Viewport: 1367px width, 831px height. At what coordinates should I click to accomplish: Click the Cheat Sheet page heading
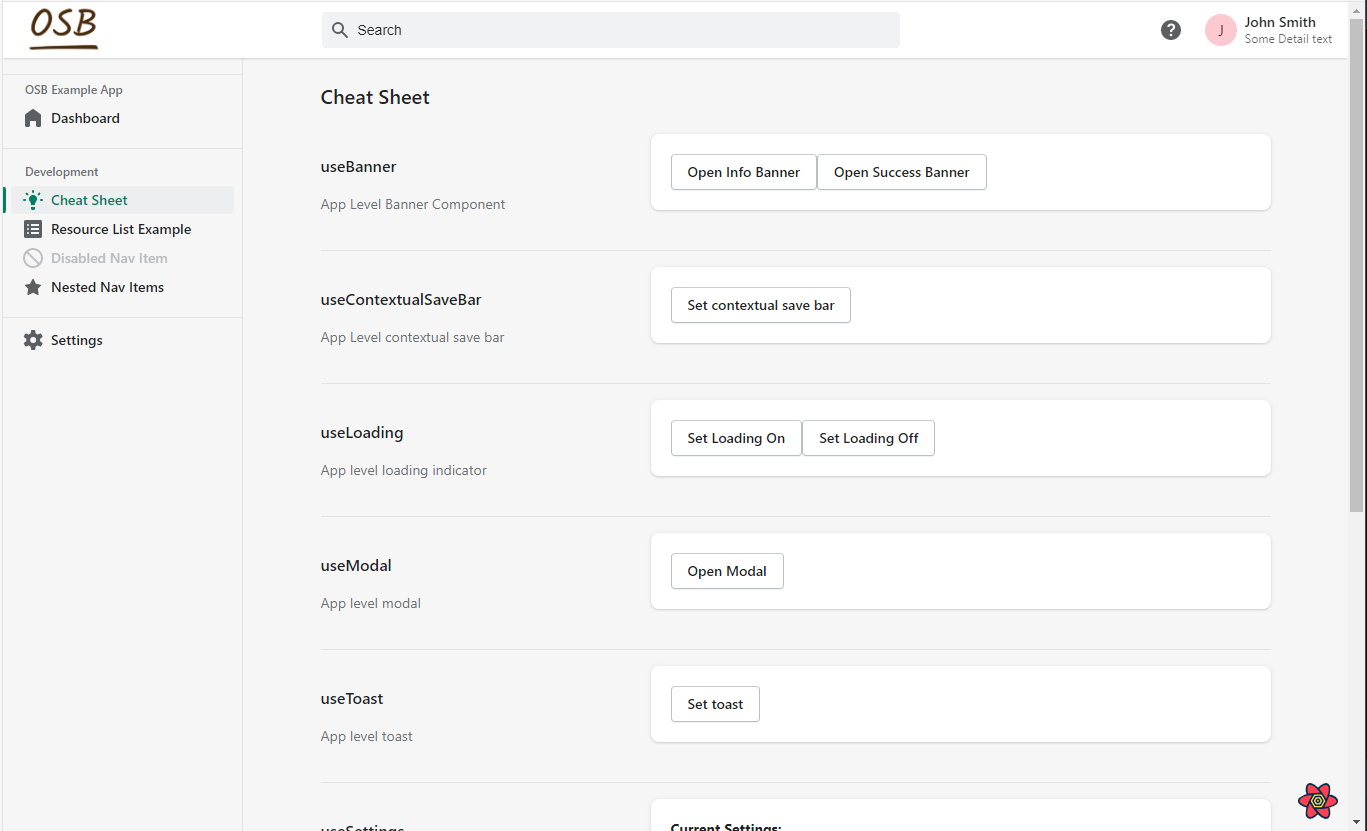[375, 97]
